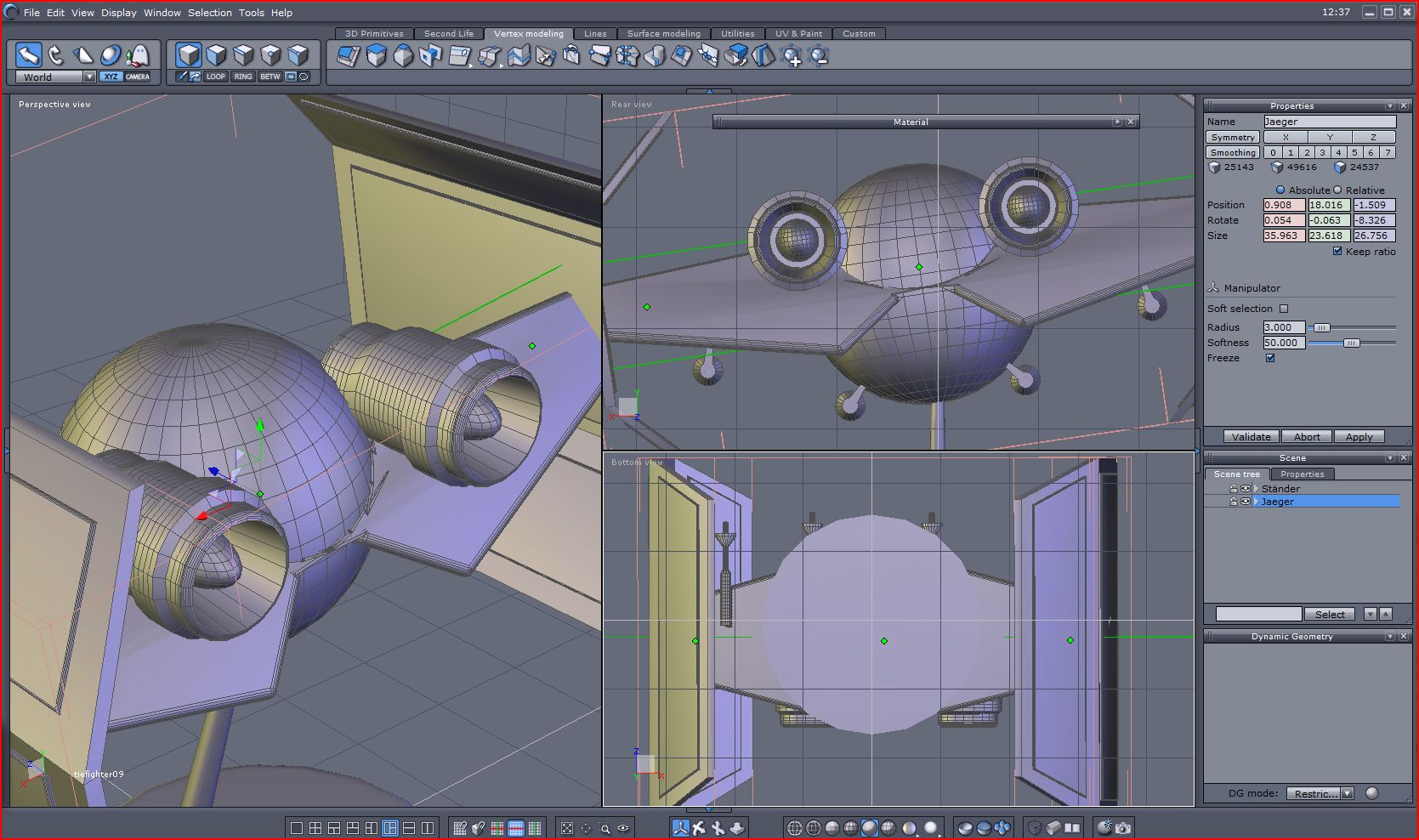Click the Scale manipulator tool
The height and width of the screenshot is (840, 1419).
[83, 55]
